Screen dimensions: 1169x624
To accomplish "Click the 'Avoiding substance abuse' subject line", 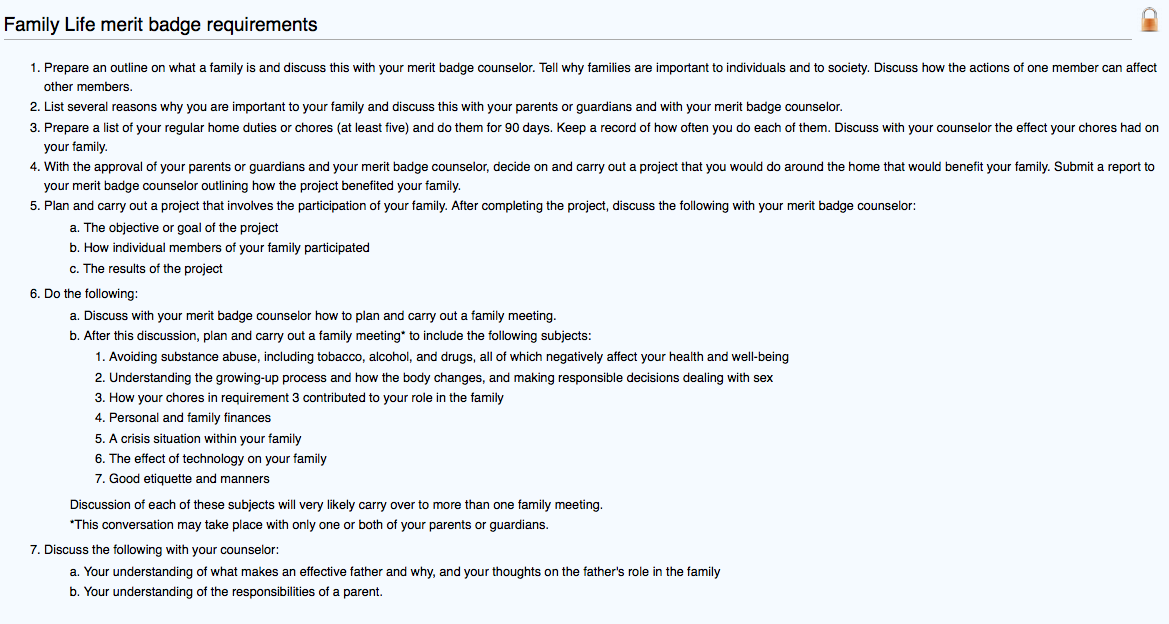I will [449, 357].
